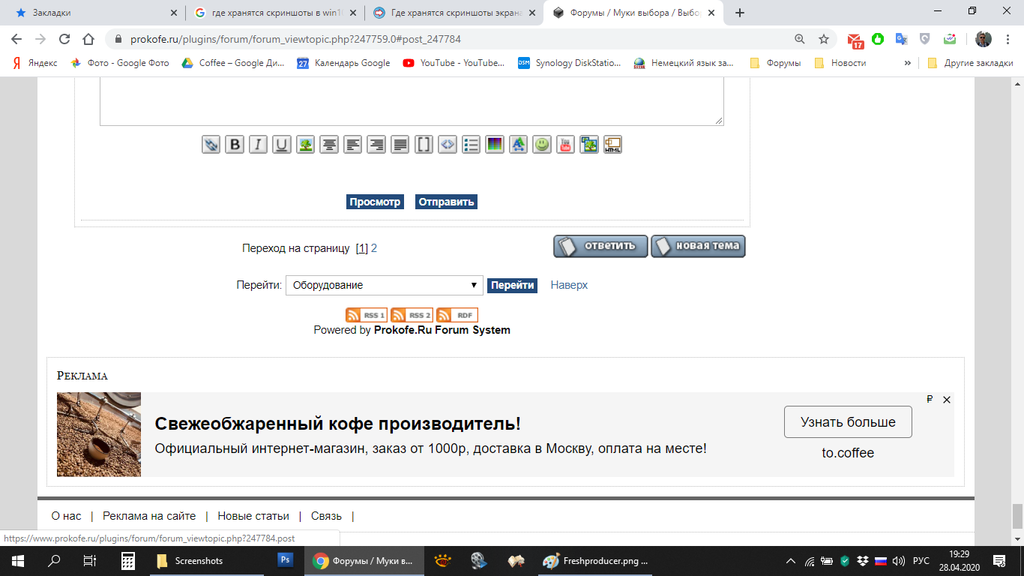The height and width of the screenshot is (576, 1024).
Task: Expand hidden bookmarks with the chevron
Action: tap(907, 63)
